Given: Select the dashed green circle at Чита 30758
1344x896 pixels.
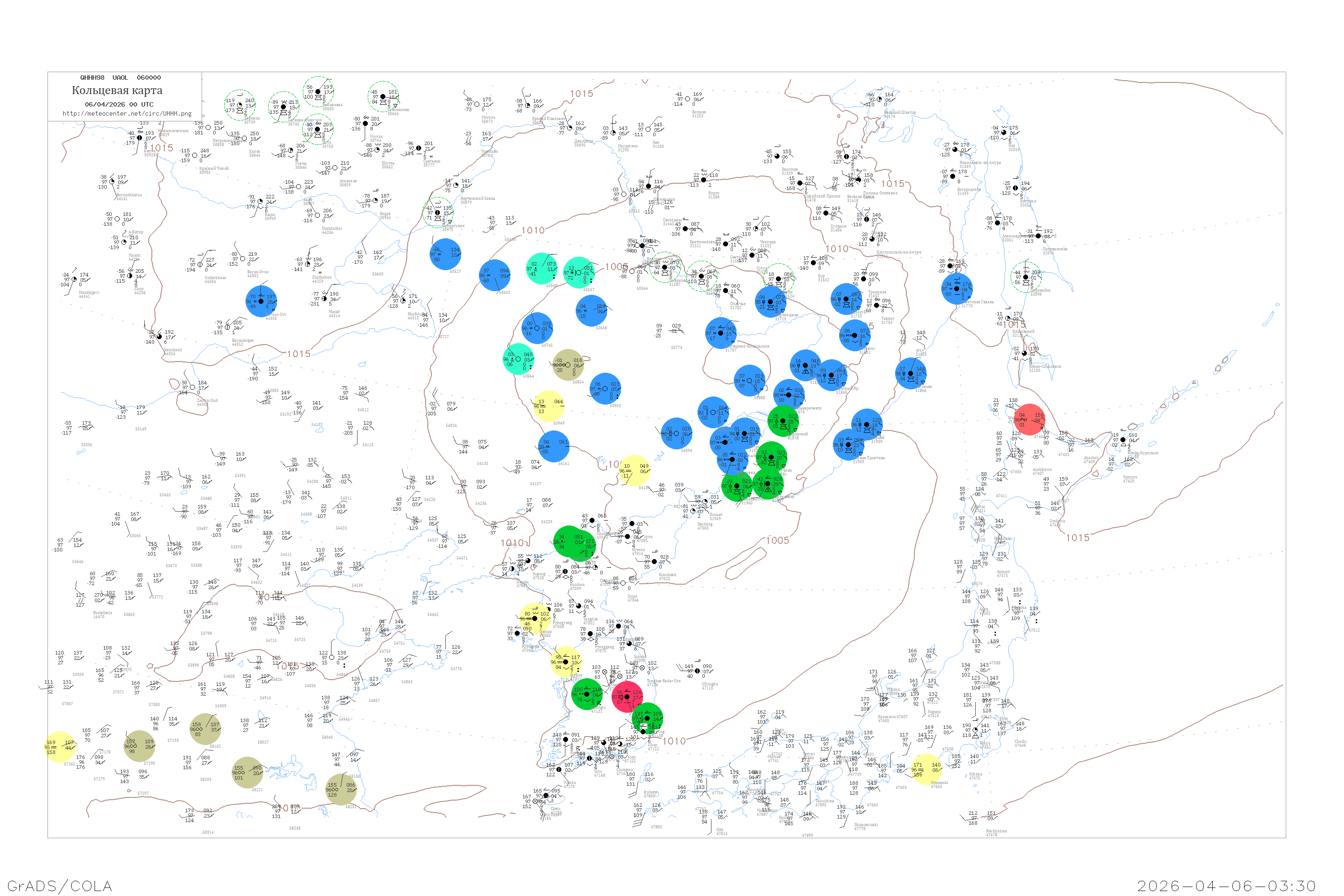Looking at the screenshot, I should click(x=318, y=129).
